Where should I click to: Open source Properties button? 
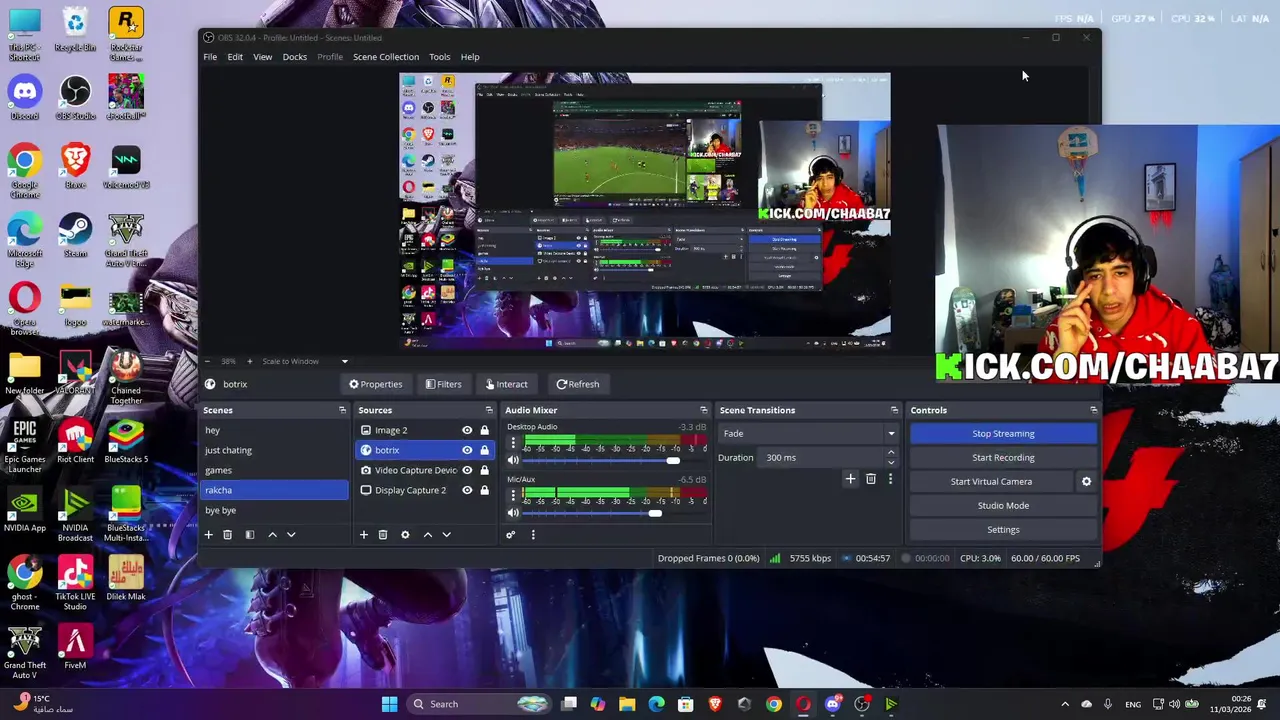(x=376, y=384)
